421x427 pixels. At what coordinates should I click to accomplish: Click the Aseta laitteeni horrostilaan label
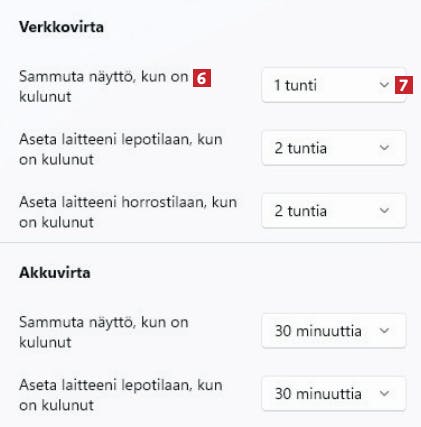[x=128, y=212]
